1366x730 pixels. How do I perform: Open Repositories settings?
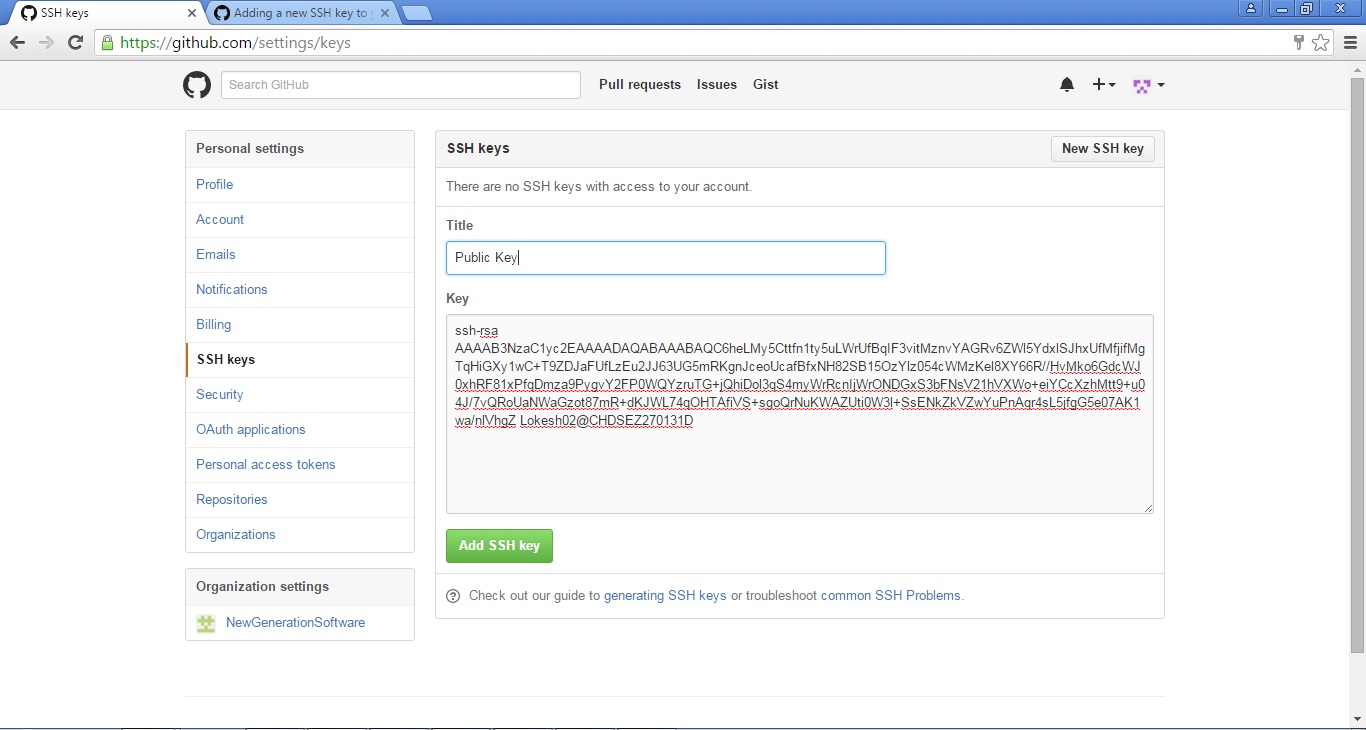tap(300, 500)
